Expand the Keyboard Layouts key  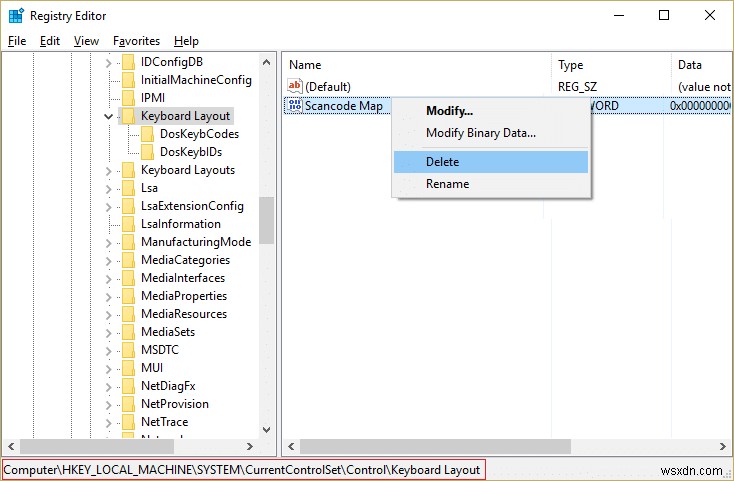click(x=109, y=171)
